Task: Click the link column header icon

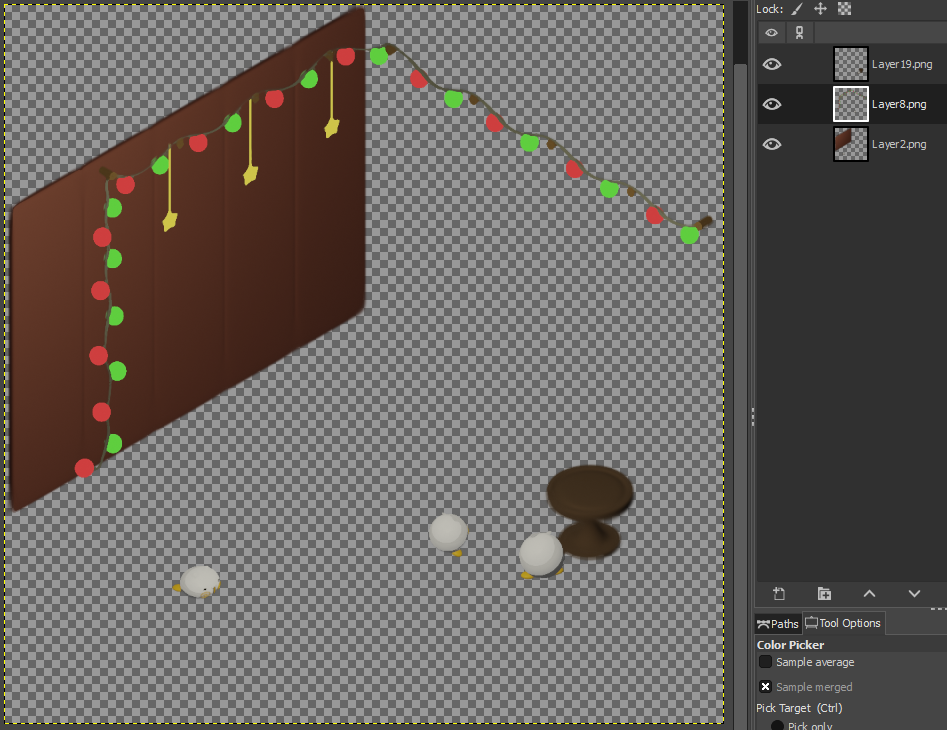Action: point(800,33)
